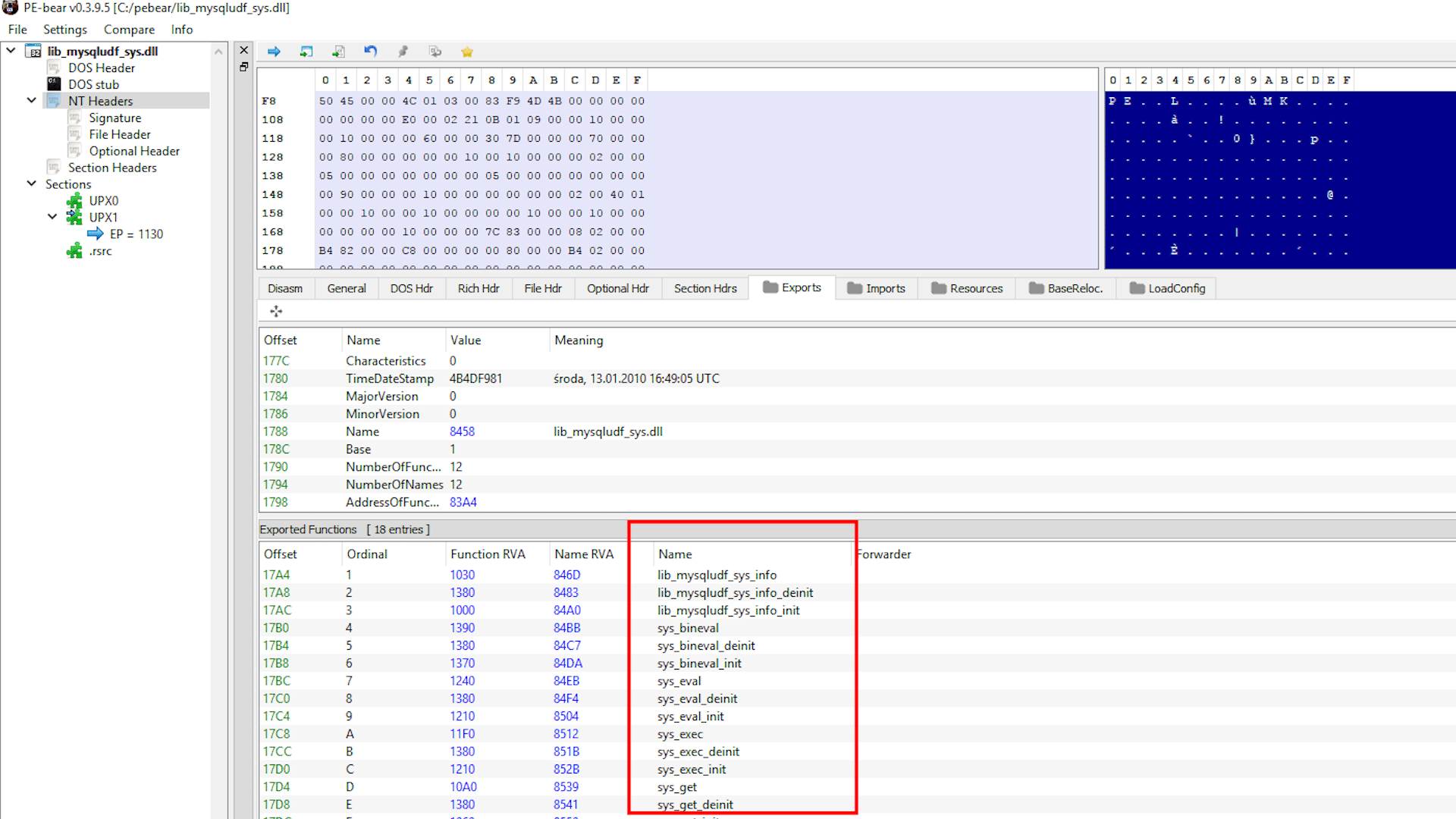Open the Compare menu

129,30
